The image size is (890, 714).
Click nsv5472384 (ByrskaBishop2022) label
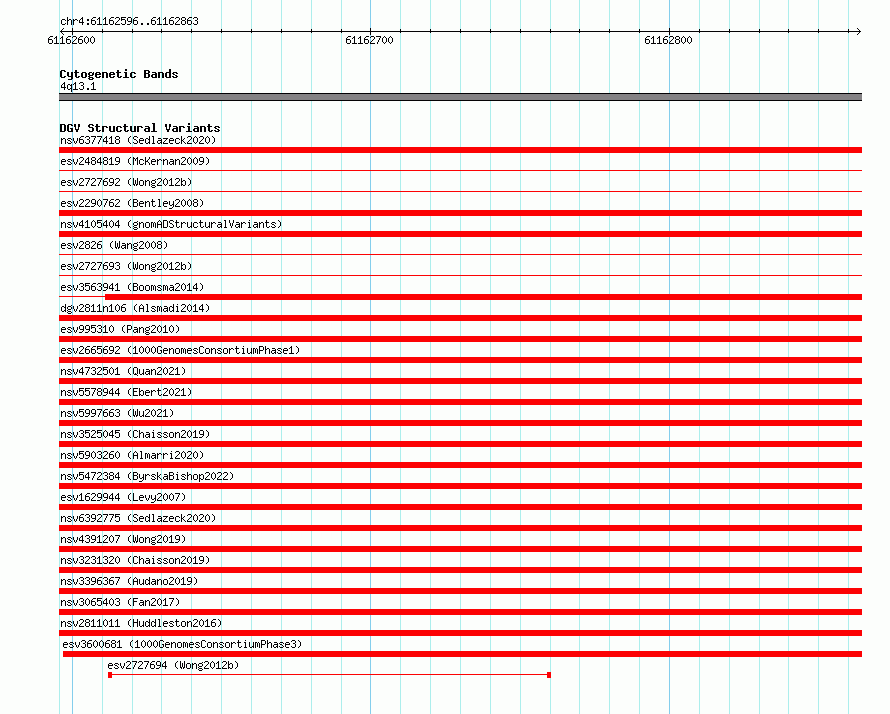point(147,476)
